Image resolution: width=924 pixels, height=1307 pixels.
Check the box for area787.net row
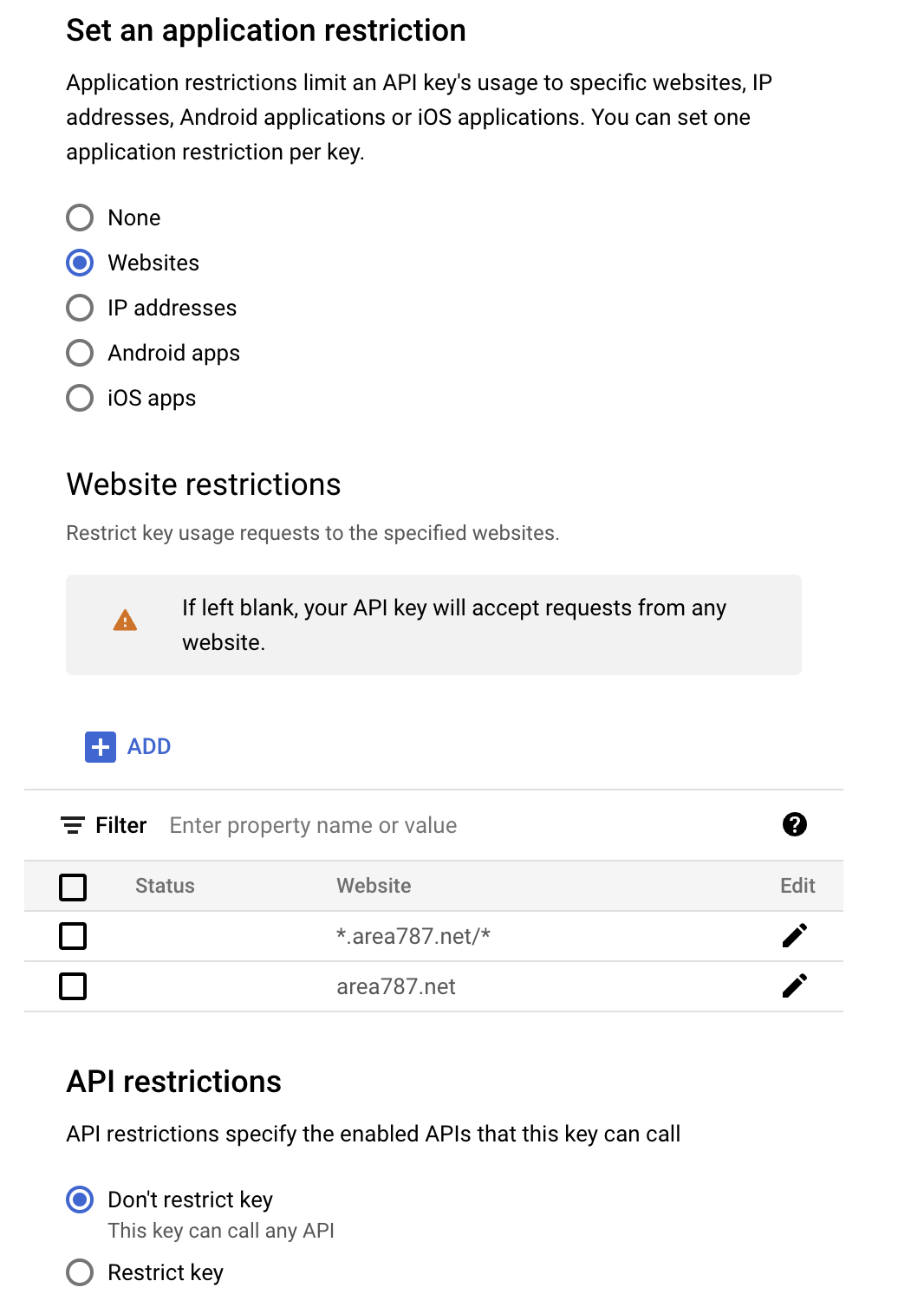(73, 986)
